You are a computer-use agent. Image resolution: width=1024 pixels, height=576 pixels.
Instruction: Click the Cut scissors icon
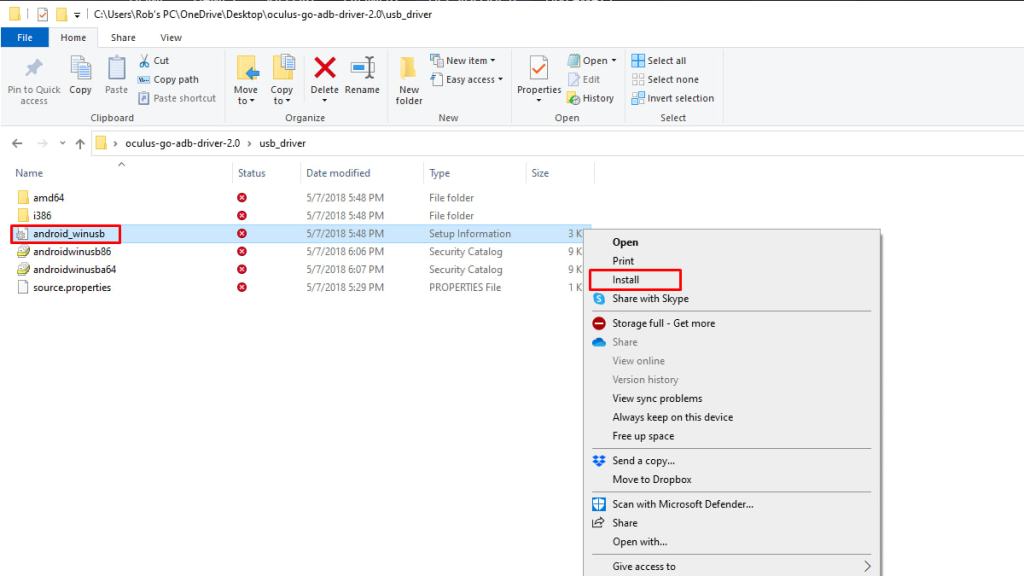[144, 61]
